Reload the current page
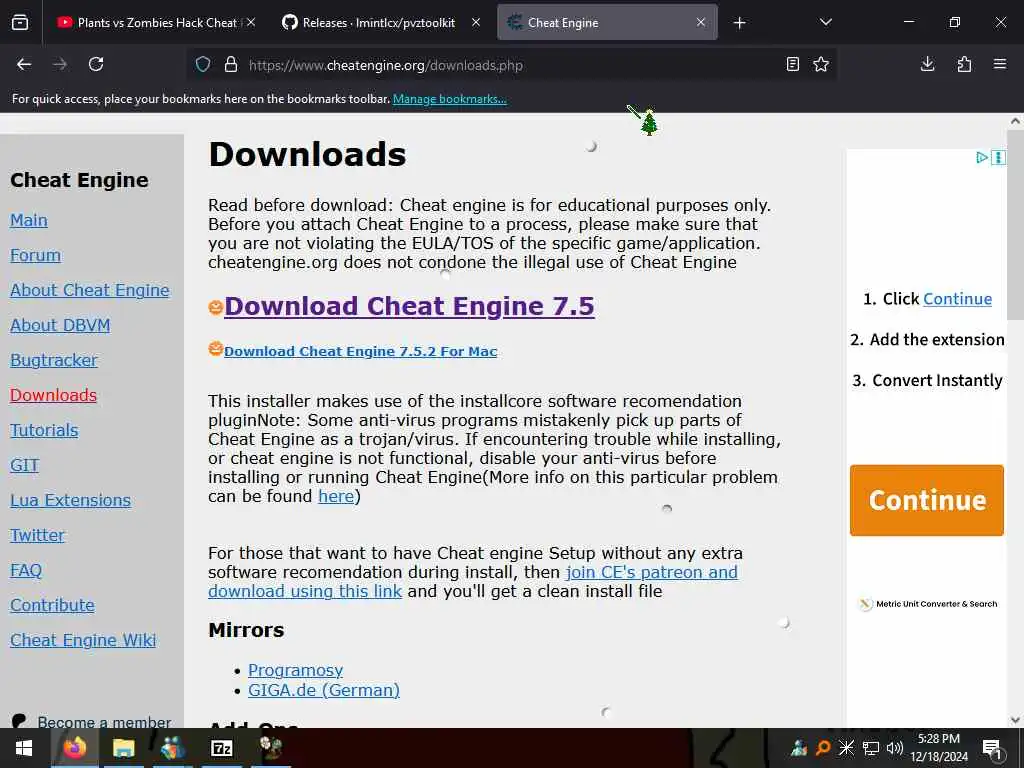The width and height of the screenshot is (1024, 768). 96,64
